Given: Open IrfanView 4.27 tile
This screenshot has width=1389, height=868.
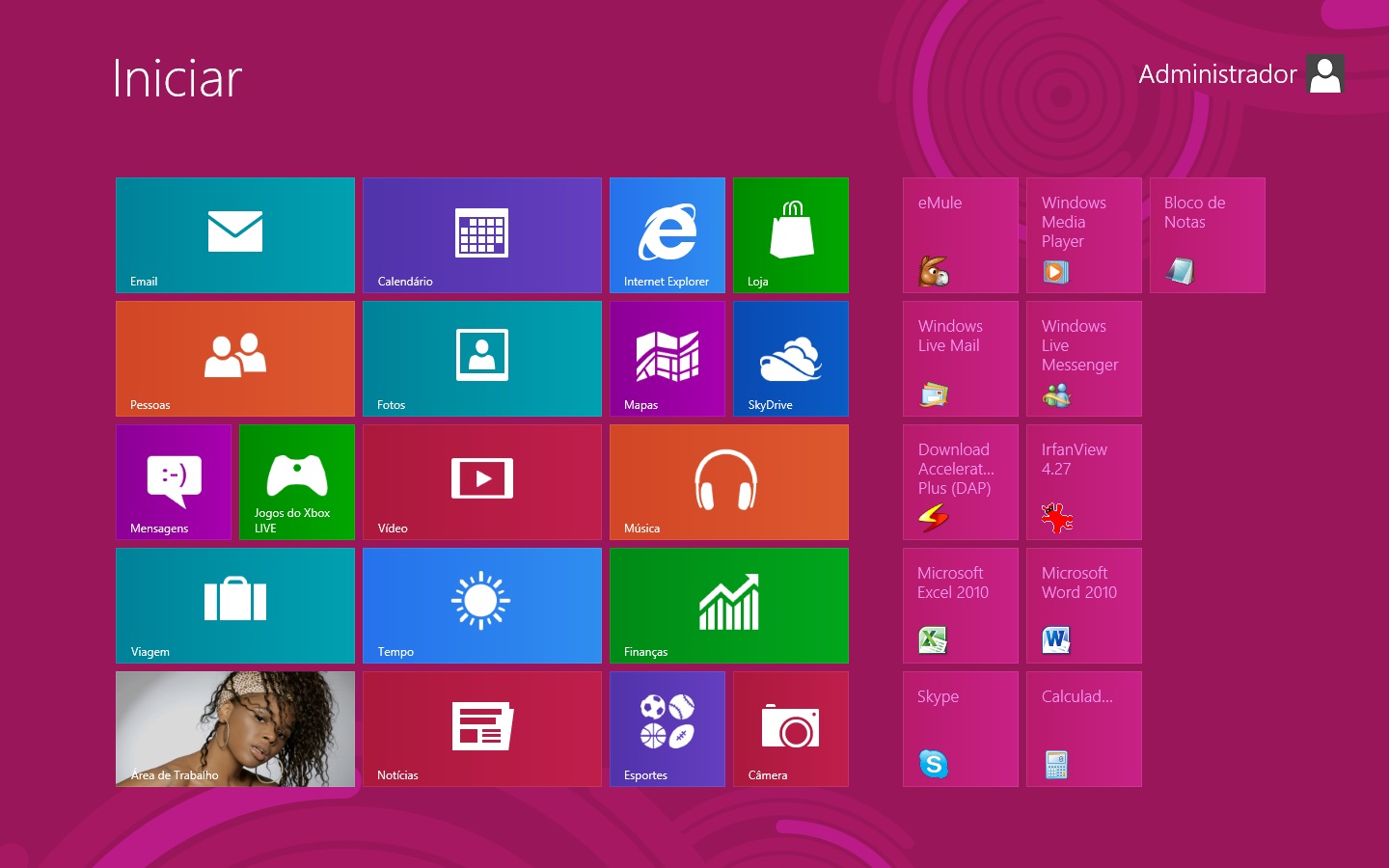Looking at the screenshot, I should 1083,481.
